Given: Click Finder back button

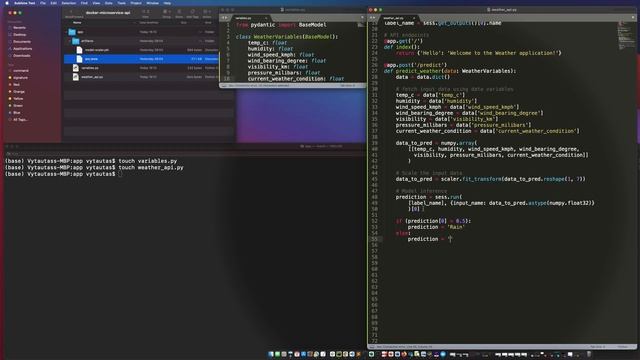Looking at the screenshot, I should (71, 12).
